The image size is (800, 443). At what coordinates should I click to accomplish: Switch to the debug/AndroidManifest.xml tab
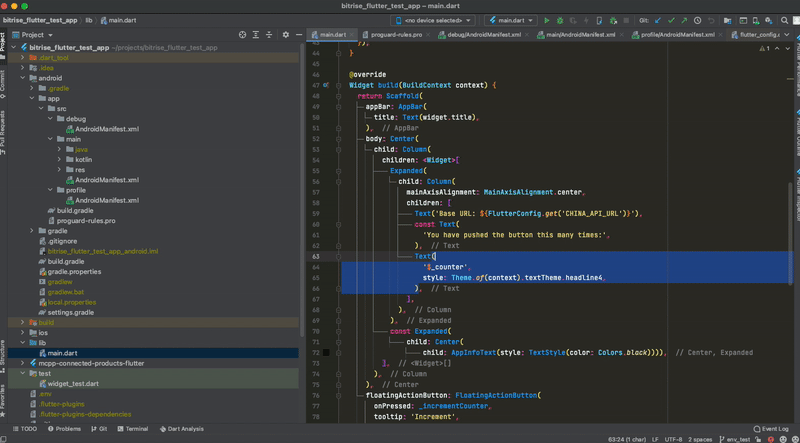point(484,35)
